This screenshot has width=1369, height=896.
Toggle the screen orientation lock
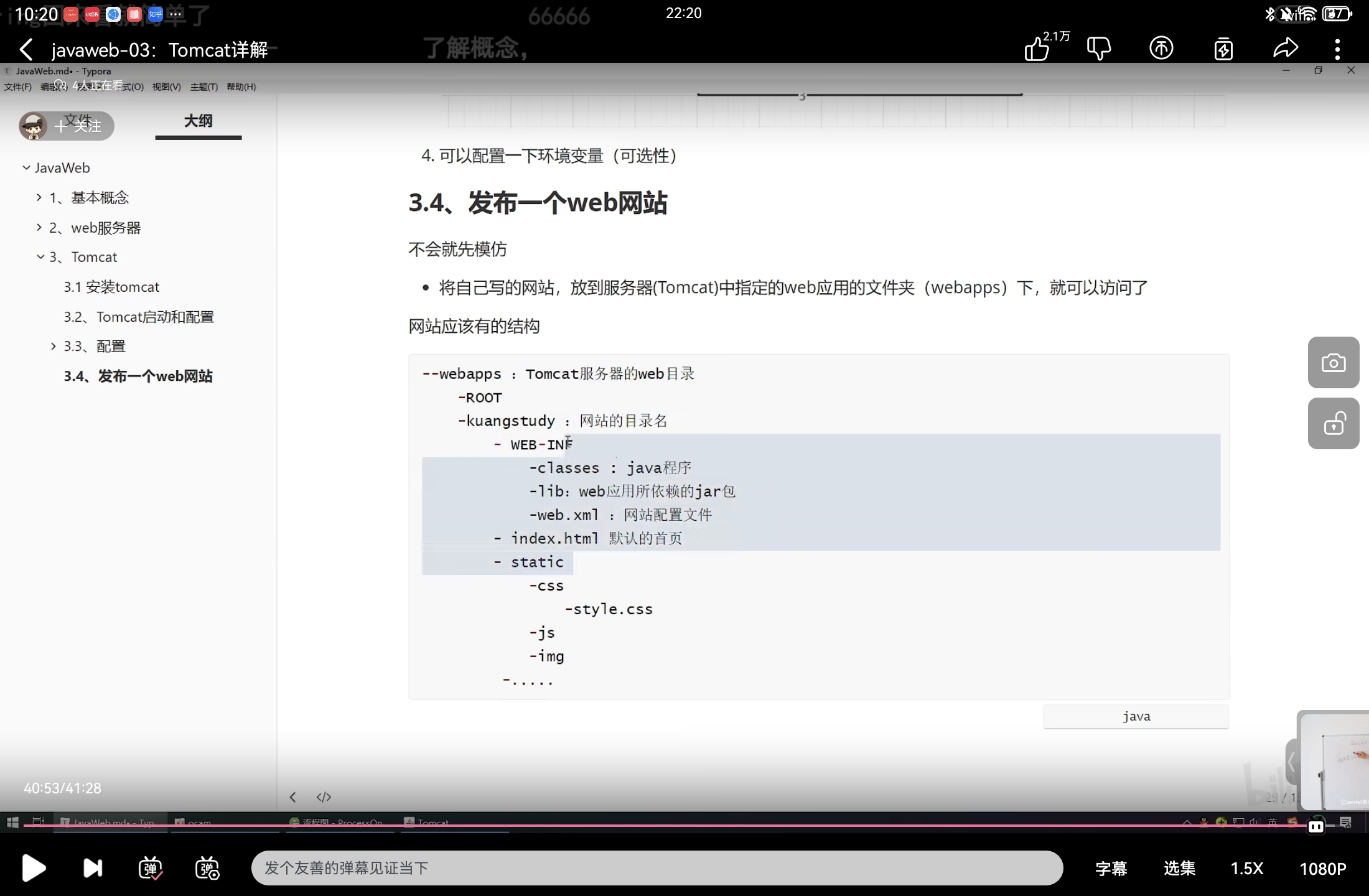(1333, 424)
